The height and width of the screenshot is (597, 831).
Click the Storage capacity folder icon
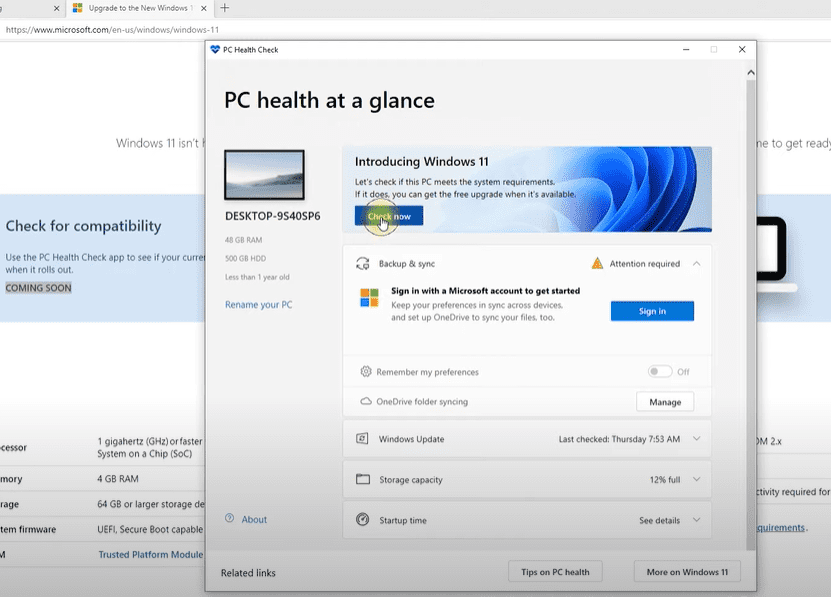coord(362,480)
